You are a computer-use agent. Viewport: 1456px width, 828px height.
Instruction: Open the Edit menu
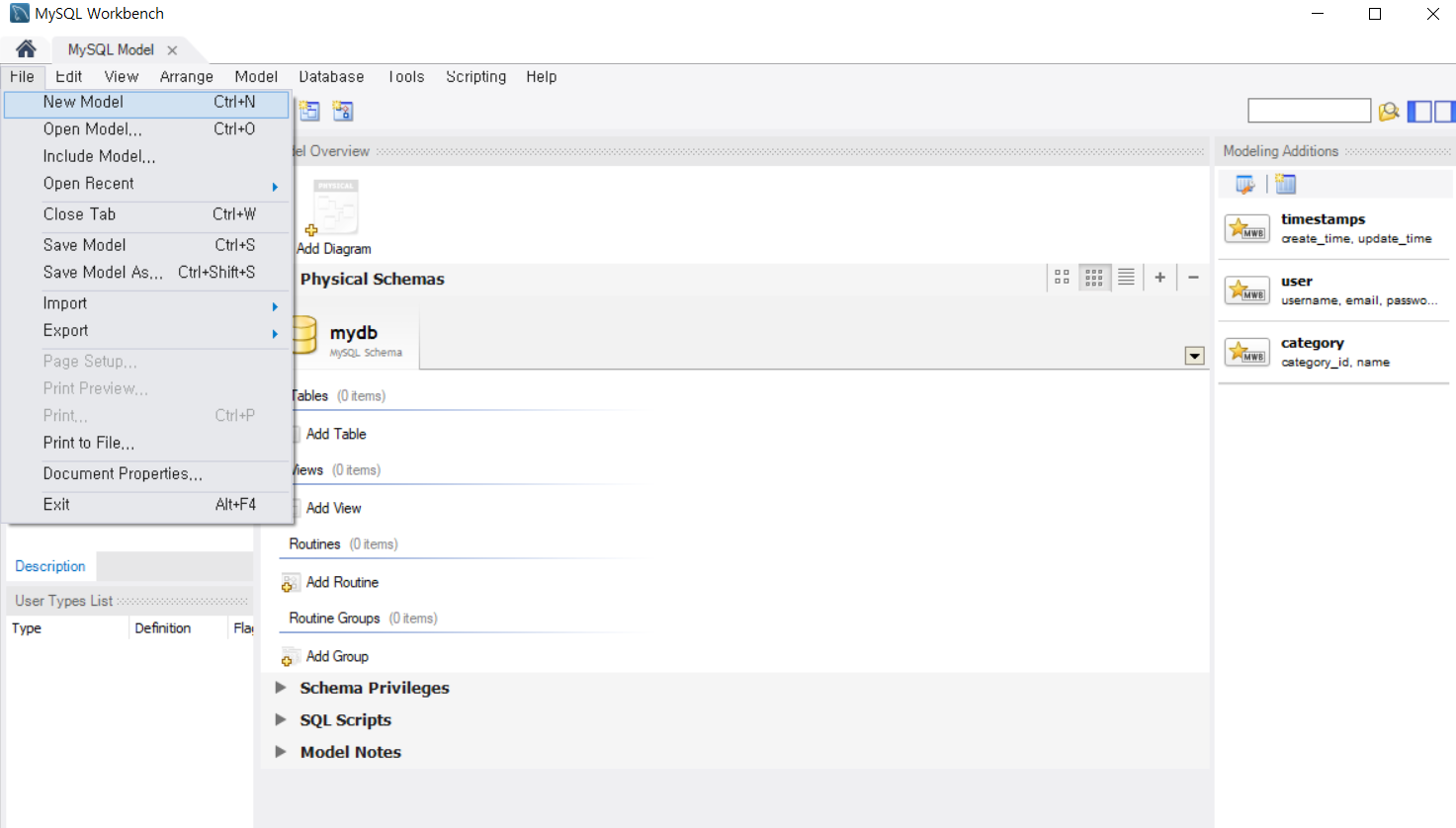tap(68, 77)
